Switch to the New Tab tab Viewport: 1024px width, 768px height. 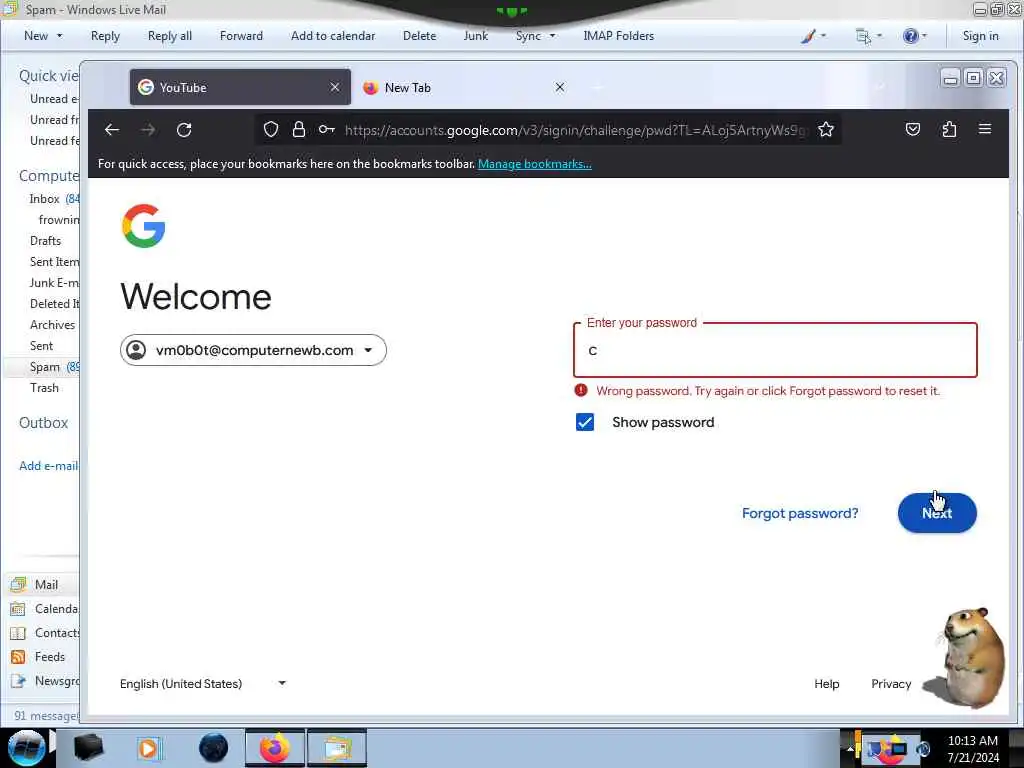[464, 87]
